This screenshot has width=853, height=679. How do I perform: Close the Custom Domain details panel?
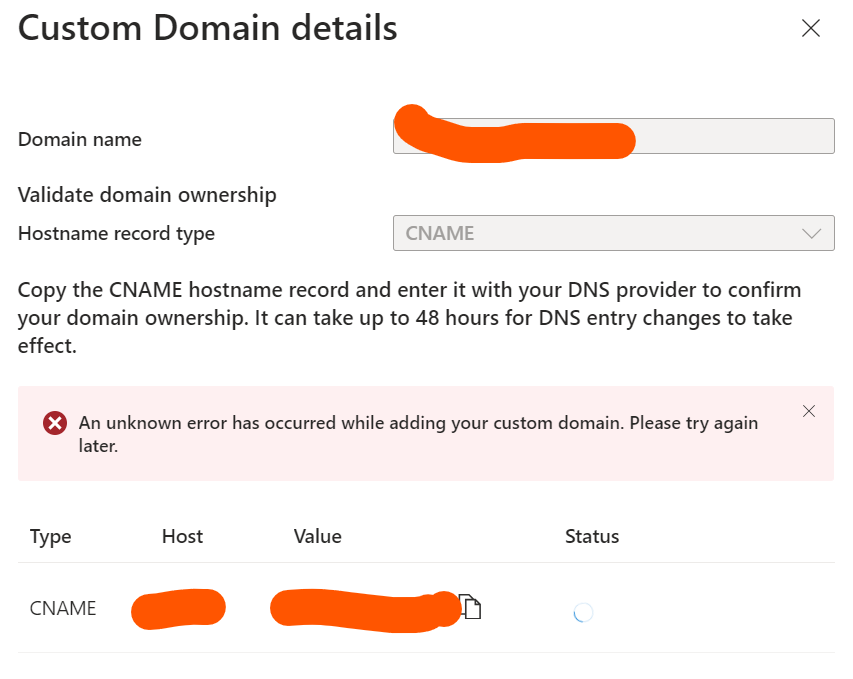[810, 29]
